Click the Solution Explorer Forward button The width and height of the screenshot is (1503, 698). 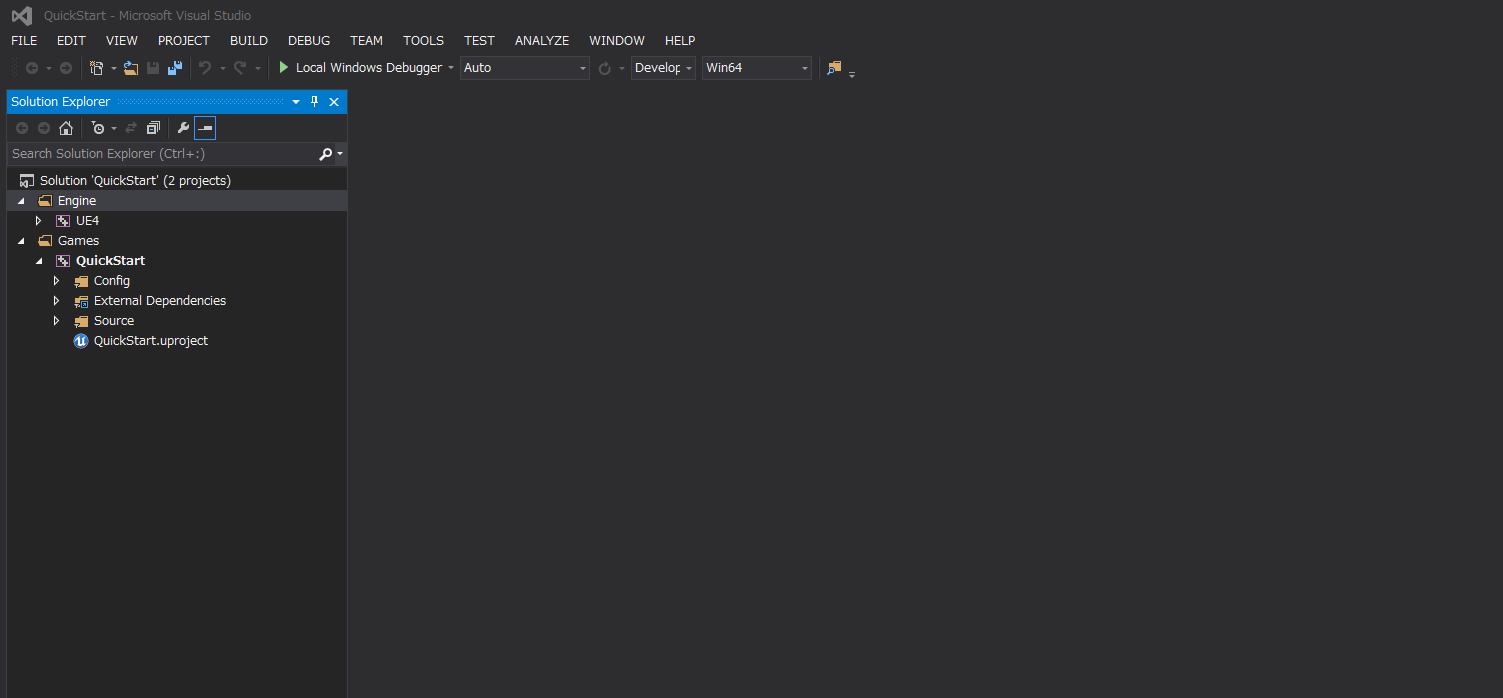point(44,128)
